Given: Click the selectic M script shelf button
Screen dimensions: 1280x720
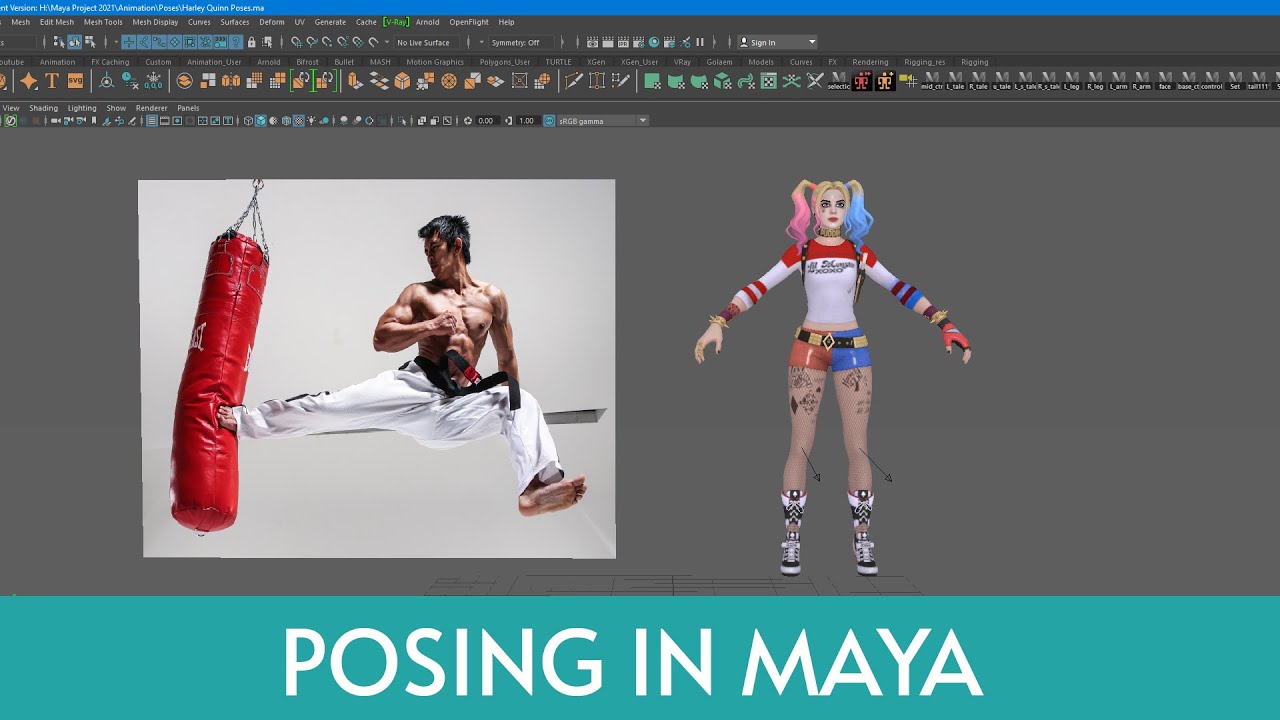Looking at the screenshot, I should click(x=838, y=81).
